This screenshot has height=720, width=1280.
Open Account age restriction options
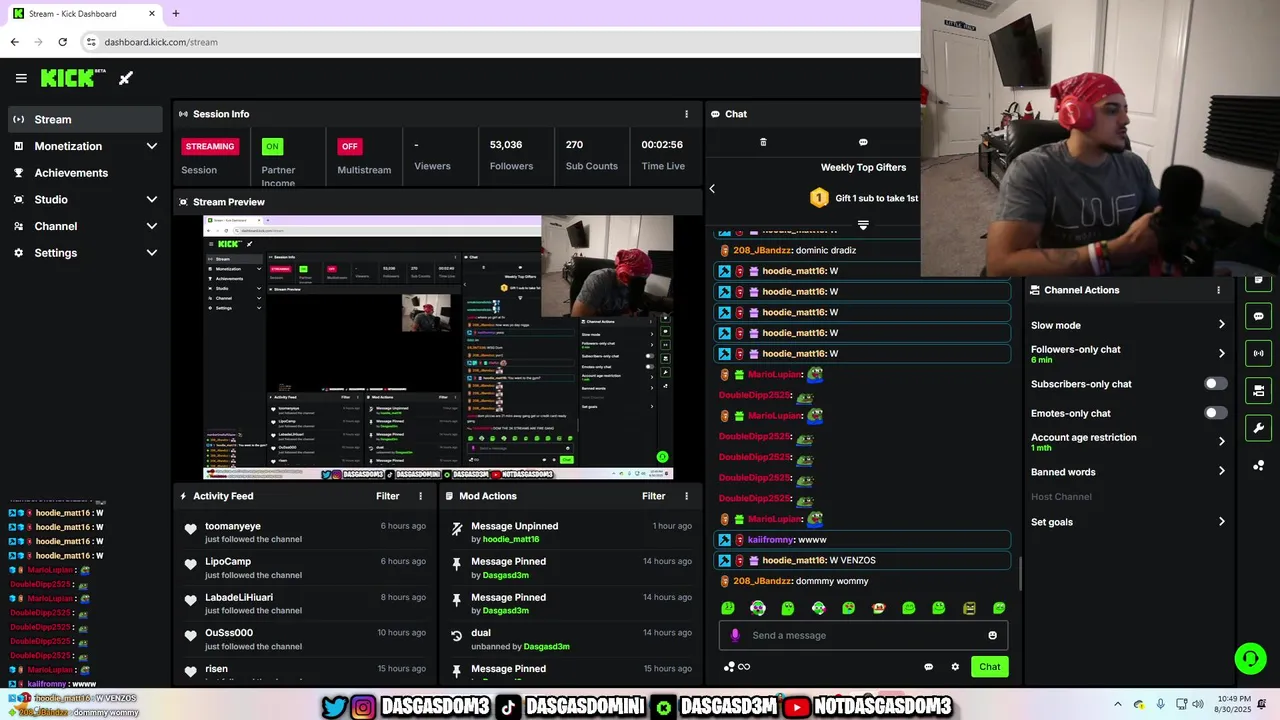[x=1221, y=441]
